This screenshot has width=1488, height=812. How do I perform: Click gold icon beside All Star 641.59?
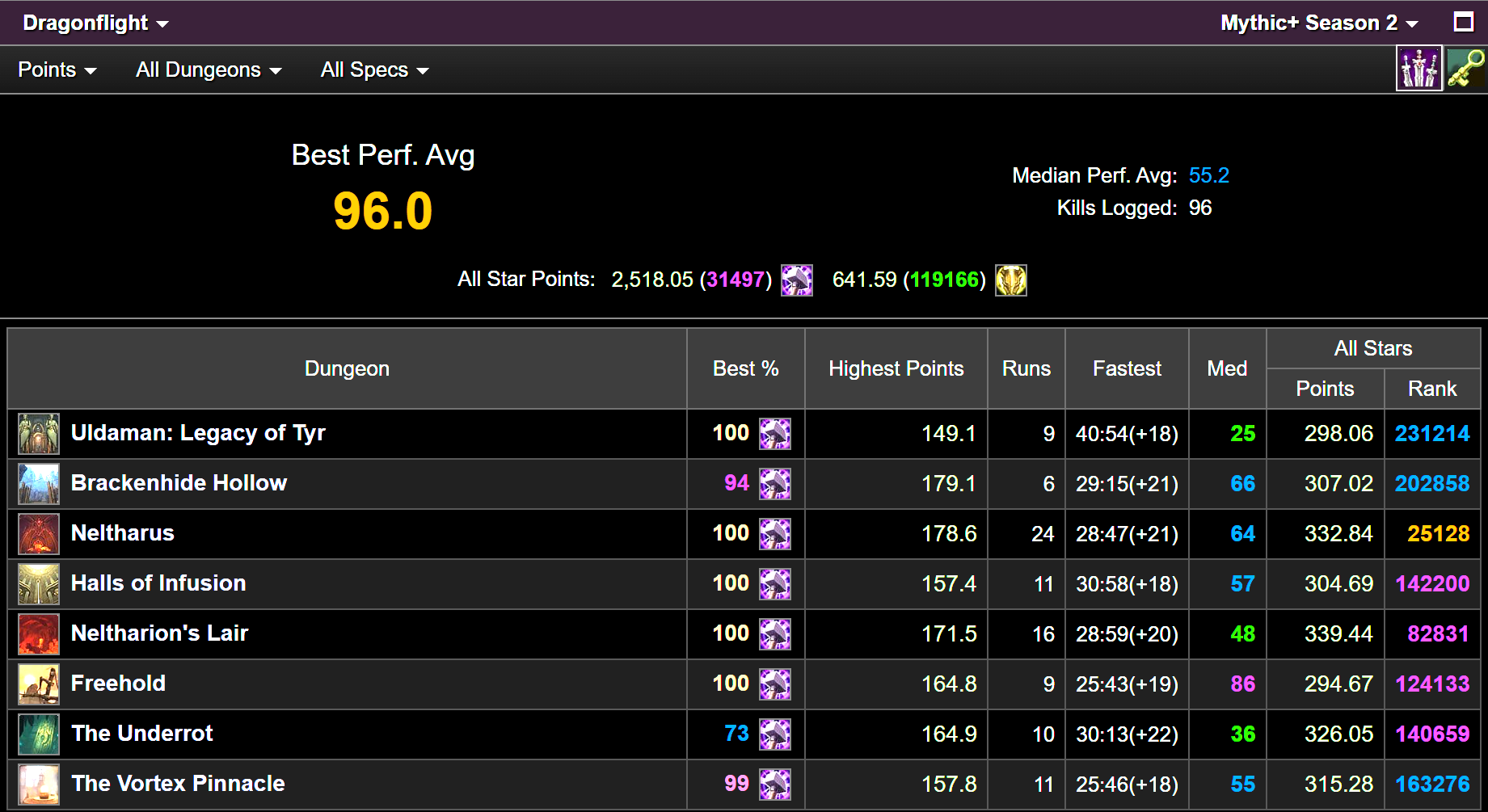(x=1010, y=280)
